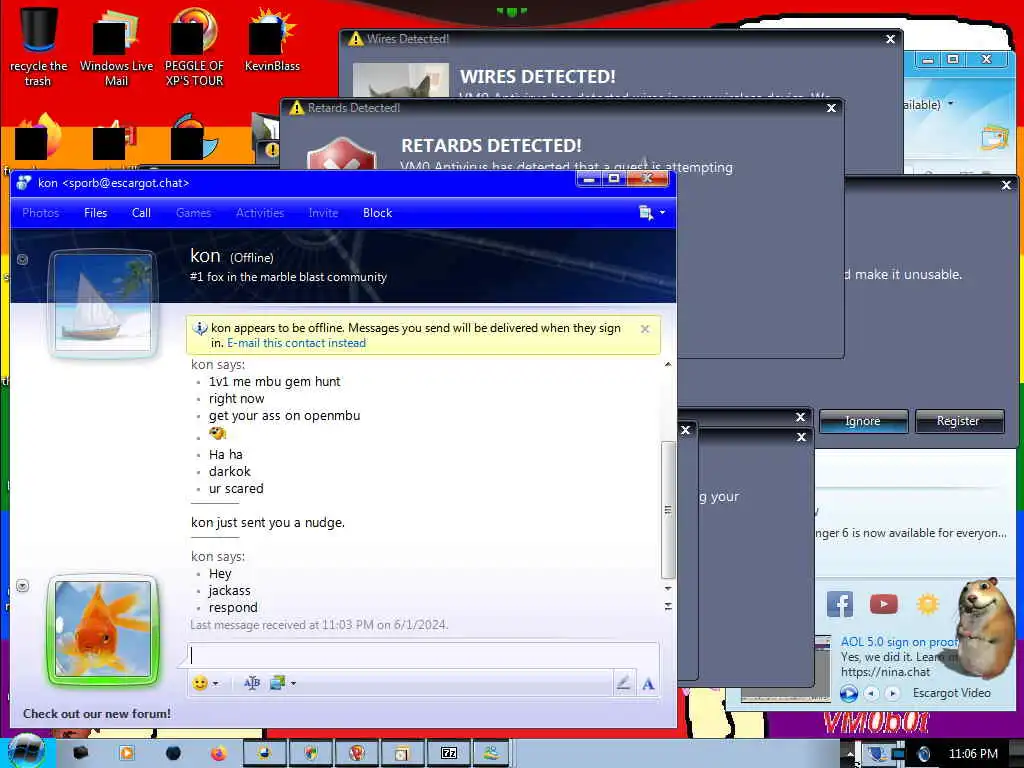Expand the options arrow beside goldfish picture

pyautogui.click(x=22, y=586)
